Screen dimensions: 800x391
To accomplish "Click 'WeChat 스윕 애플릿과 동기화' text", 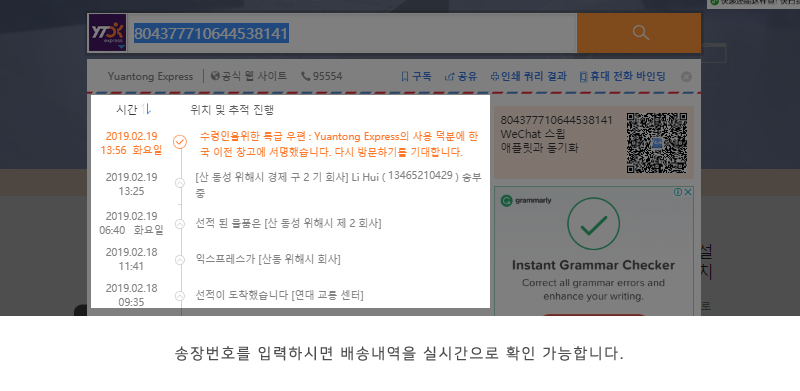I will click(x=540, y=141).
